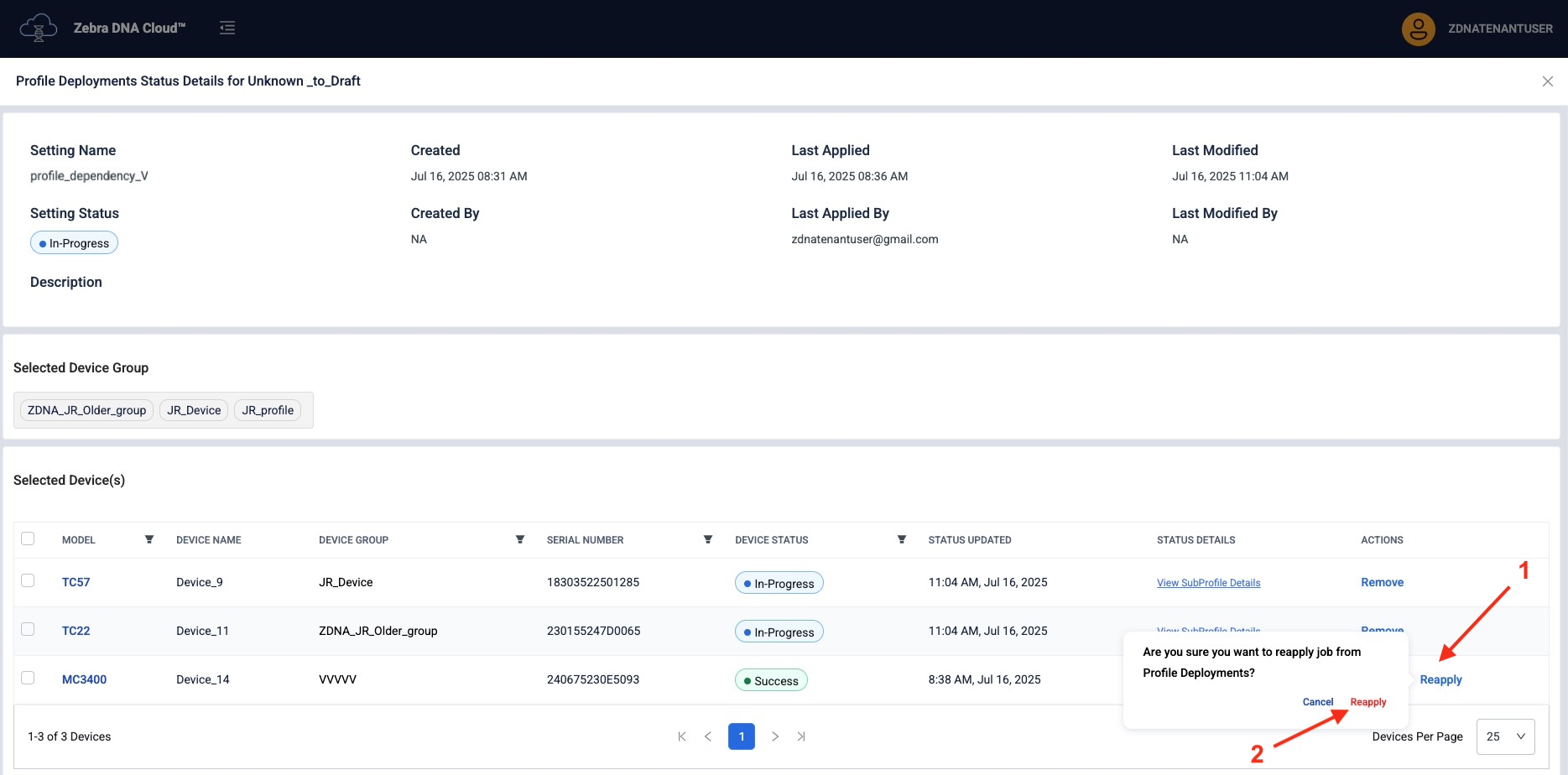Go to the last page of devices
This screenshot has width=1568, height=775.
[x=801, y=736]
